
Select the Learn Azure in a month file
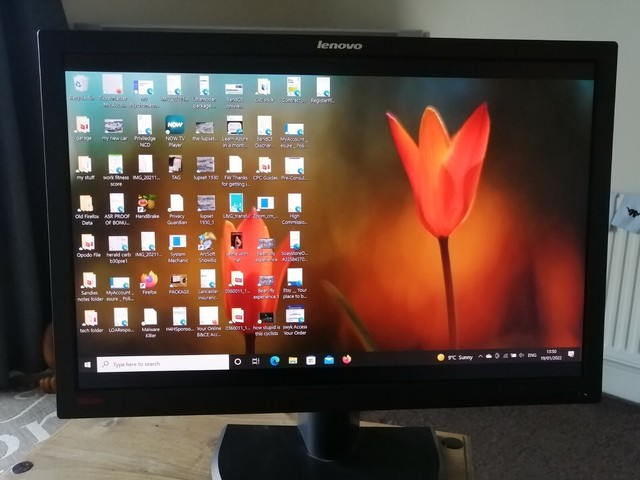235,131
